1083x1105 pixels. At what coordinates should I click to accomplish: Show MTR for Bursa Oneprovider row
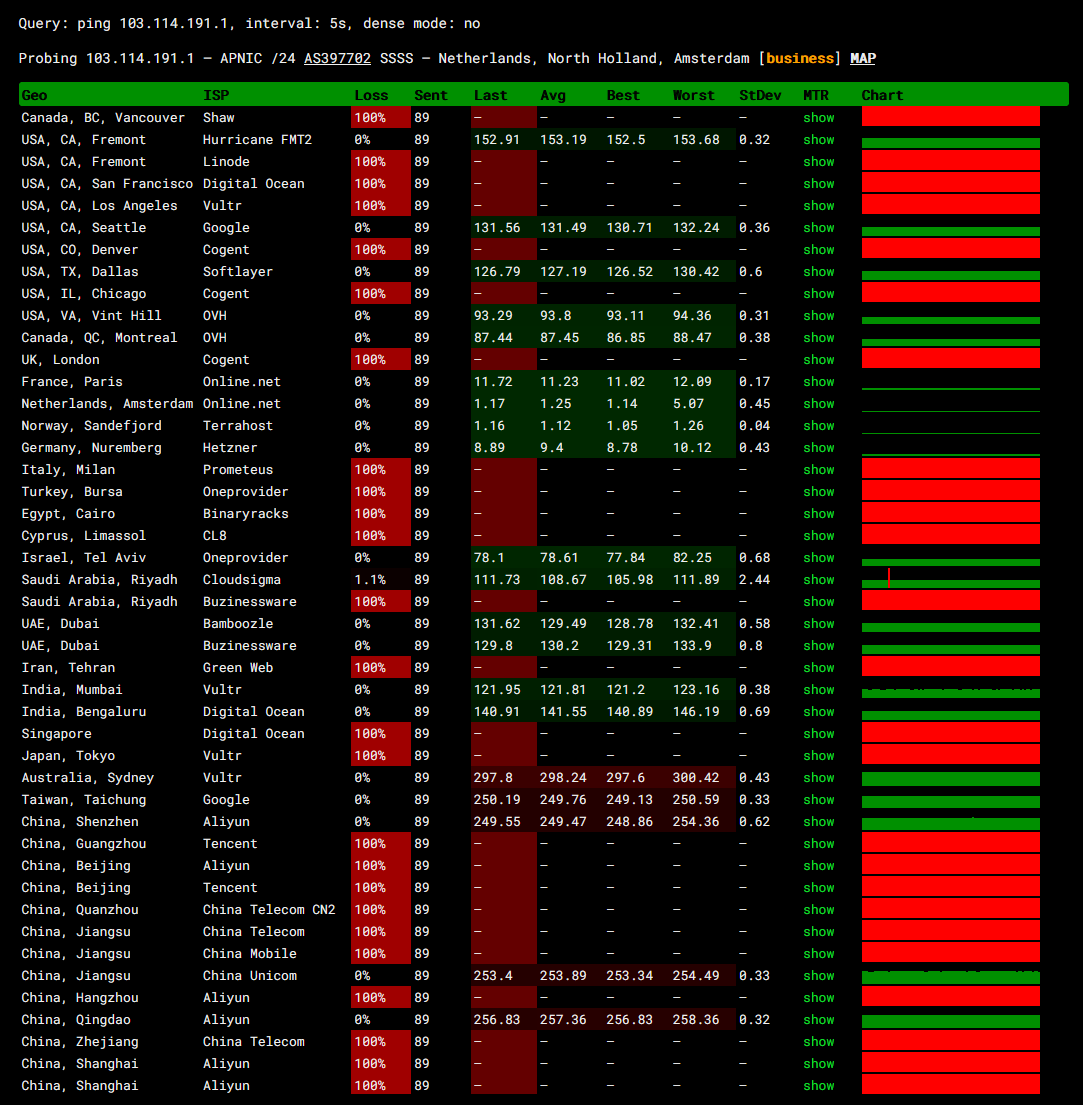[818, 491]
